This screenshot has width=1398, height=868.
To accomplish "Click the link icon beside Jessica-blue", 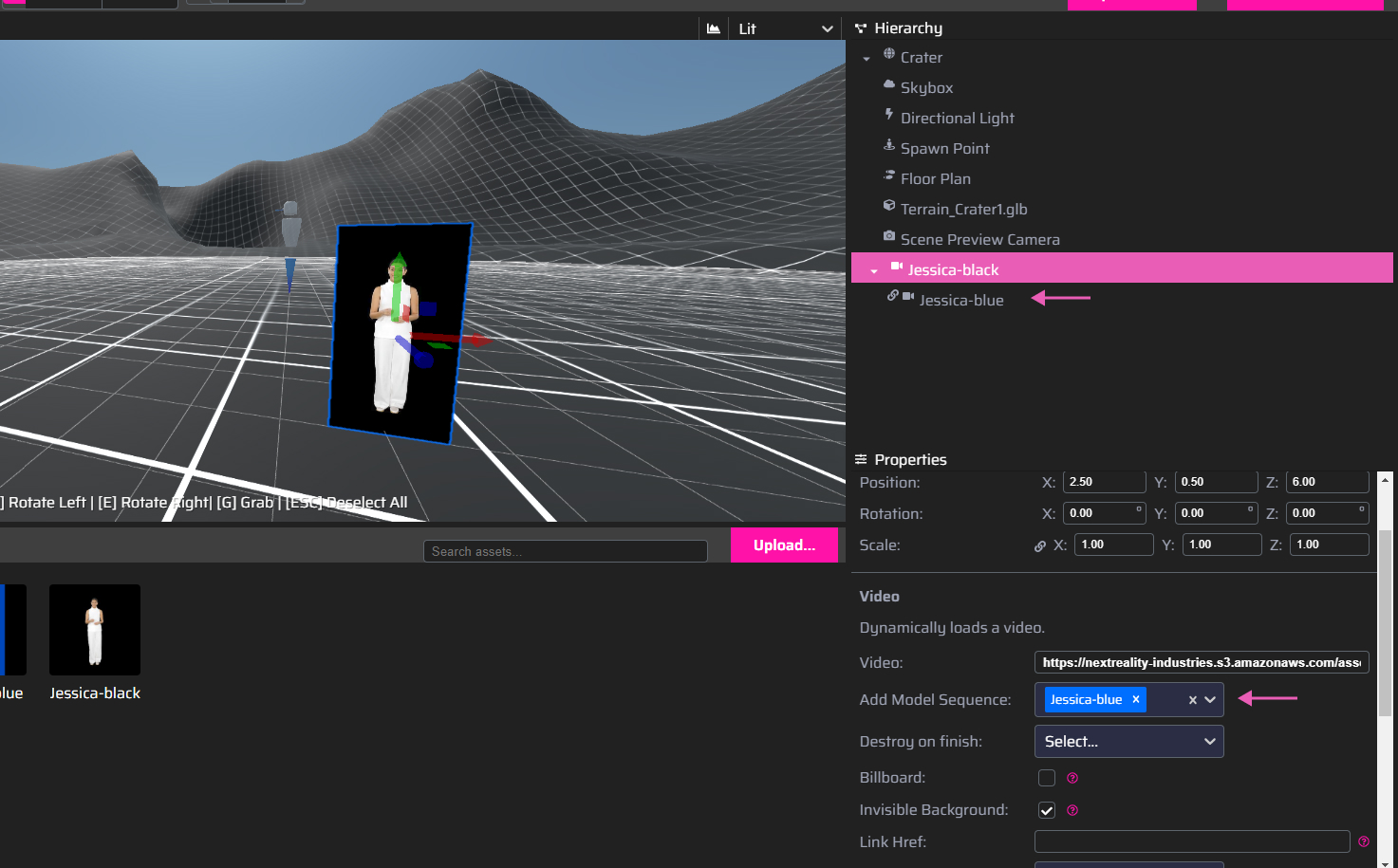I will point(893,296).
